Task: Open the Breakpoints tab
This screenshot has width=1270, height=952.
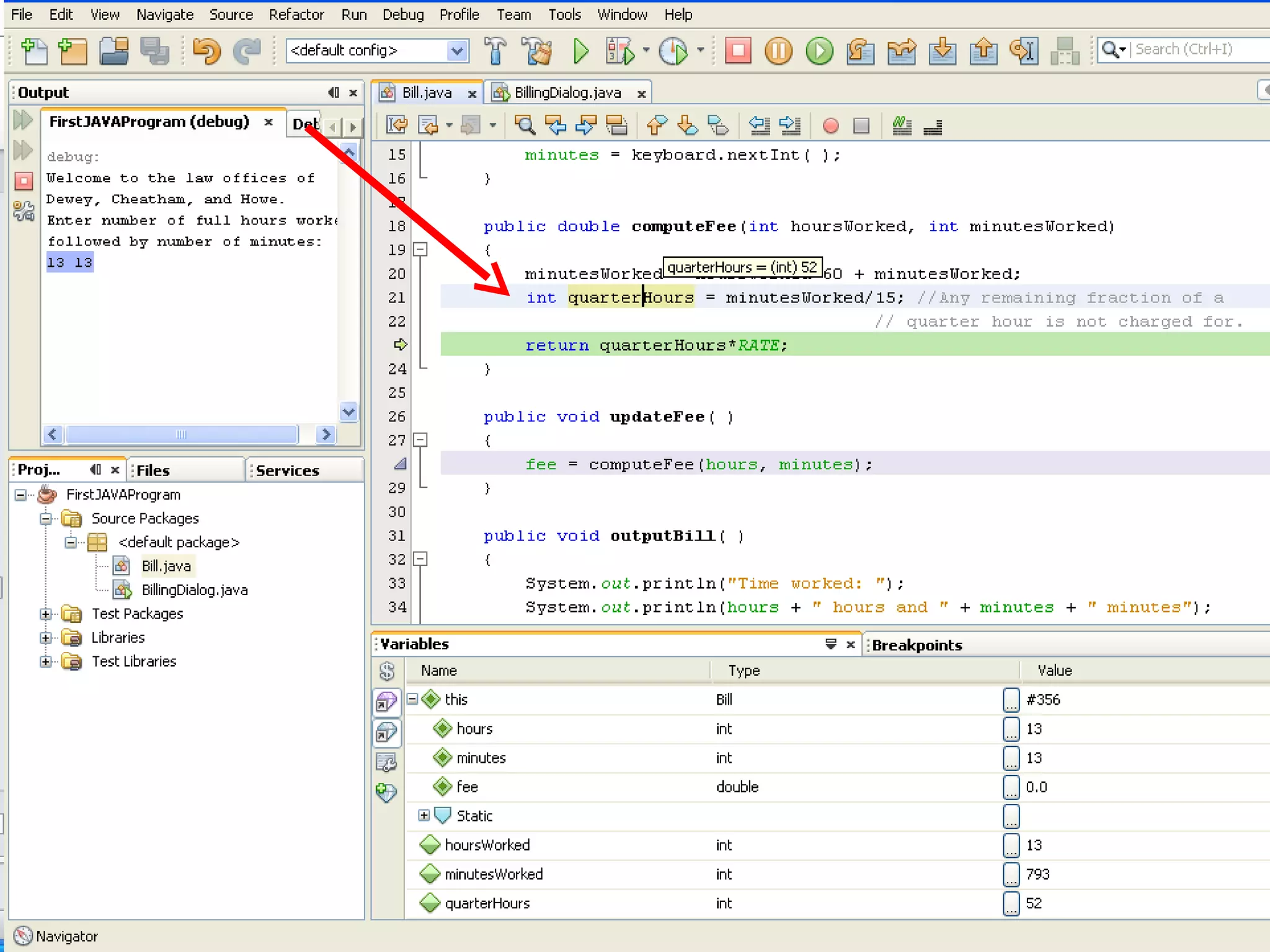Action: click(917, 645)
